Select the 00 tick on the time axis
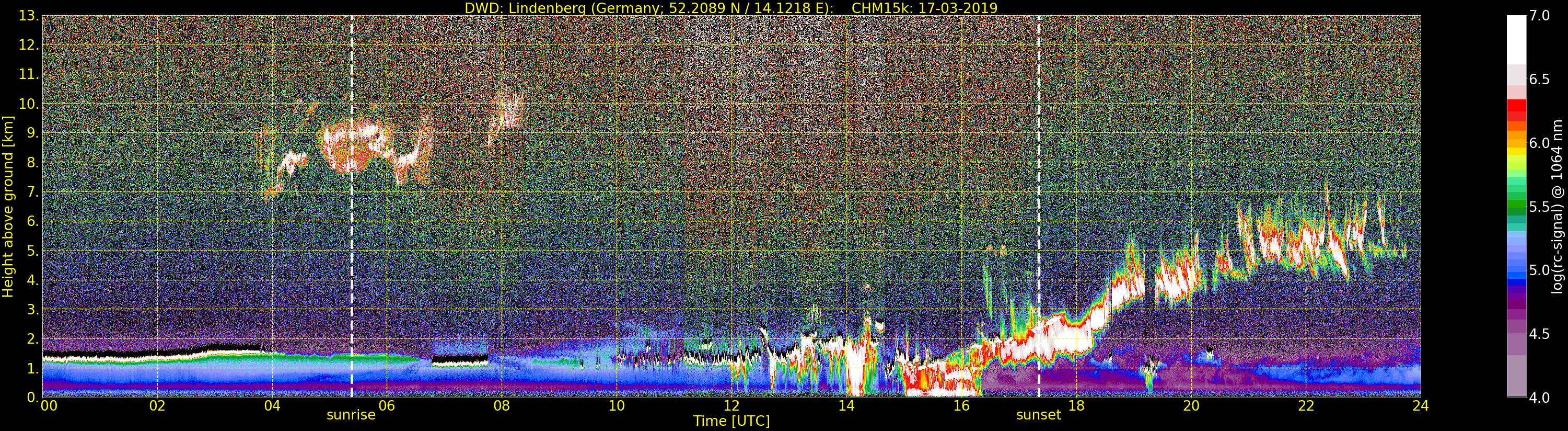Screen dimensions: 1568x431 [x=48, y=406]
